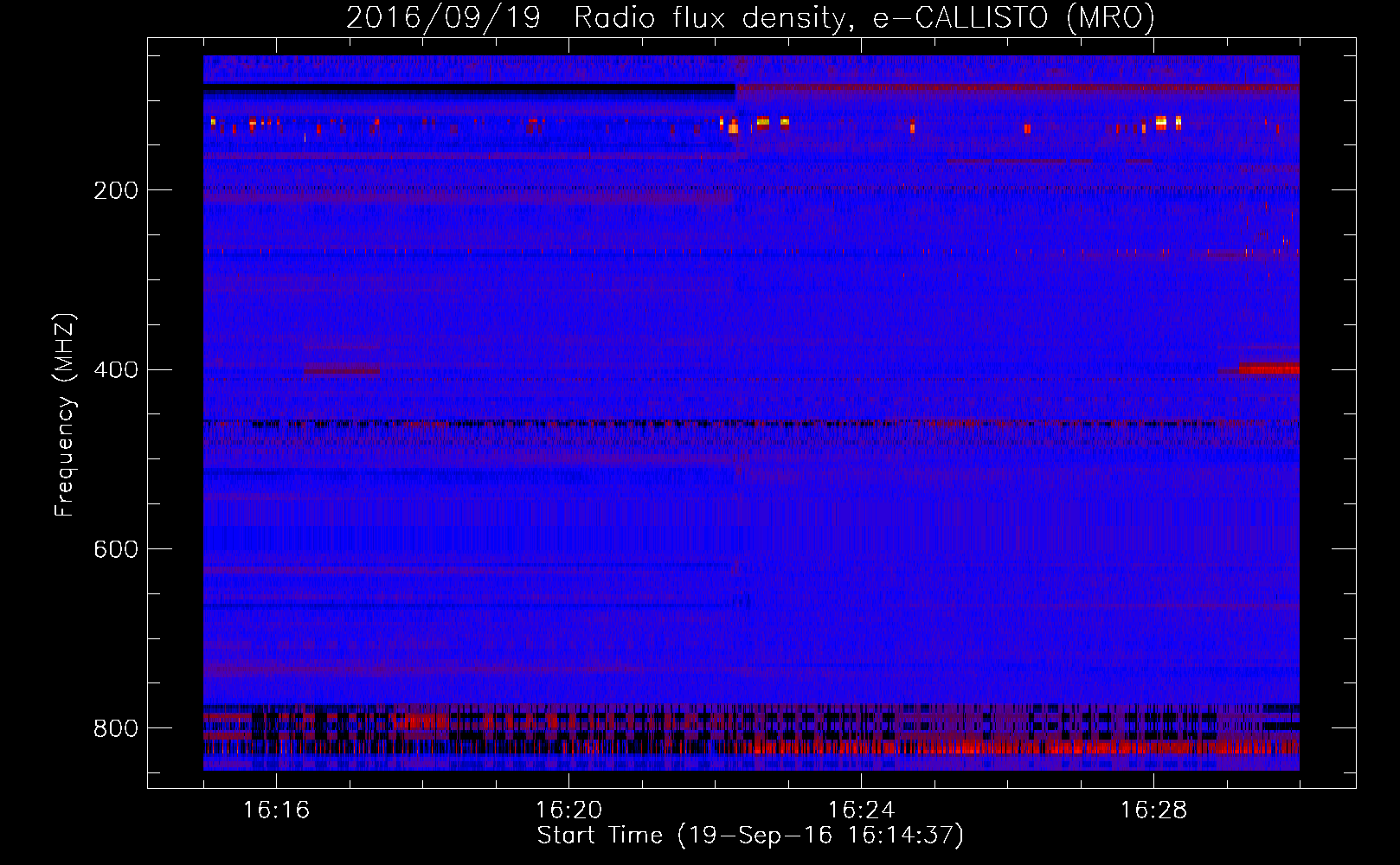
Task: Click the 800 frequency tick label
Action: [115, 728]
